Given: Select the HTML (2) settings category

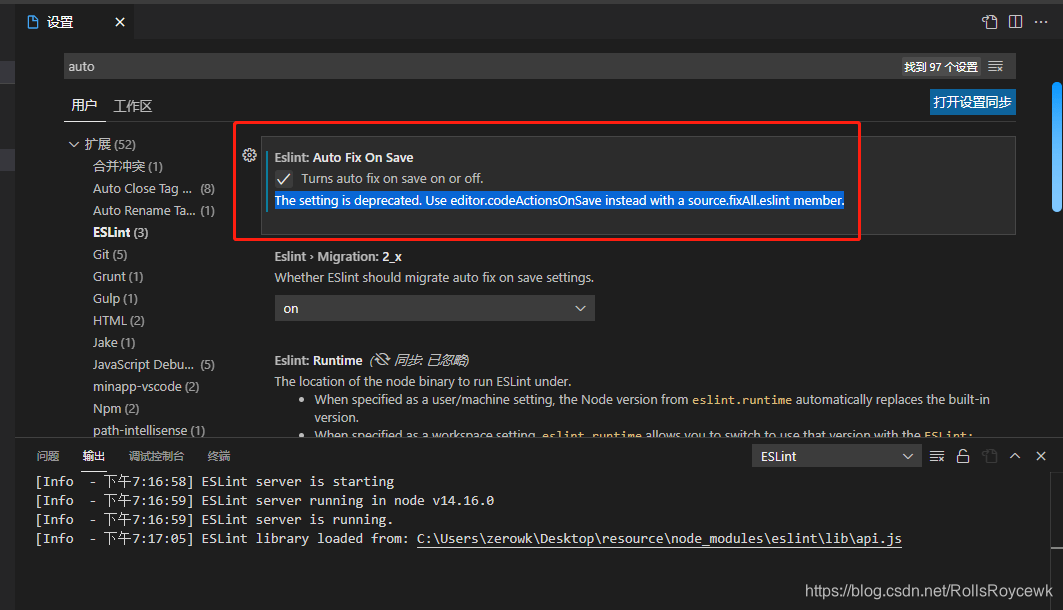Looking at the screenshot, I should pyautogui.click(x=119, y=321).
